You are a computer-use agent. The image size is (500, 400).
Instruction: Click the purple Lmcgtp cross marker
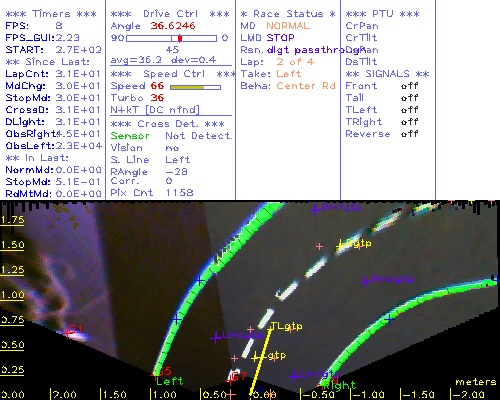tap(216, 337)
